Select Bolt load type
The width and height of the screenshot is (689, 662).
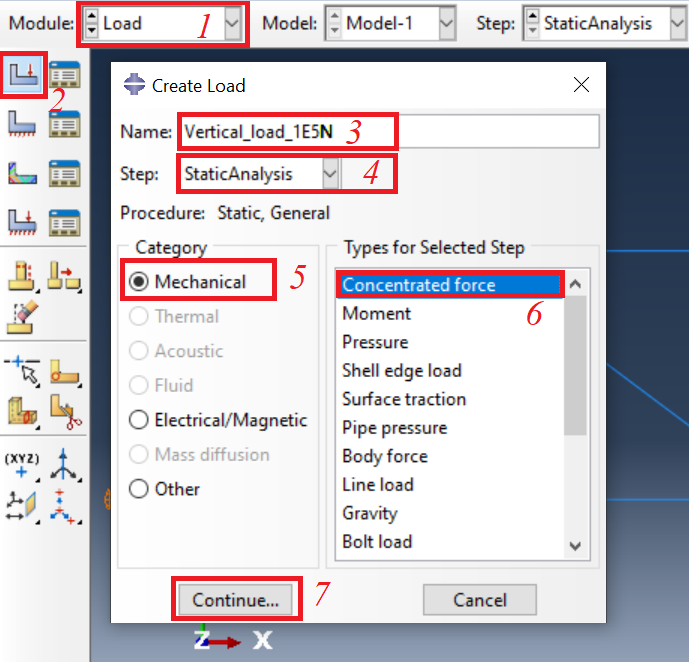[x=450, y=542]
